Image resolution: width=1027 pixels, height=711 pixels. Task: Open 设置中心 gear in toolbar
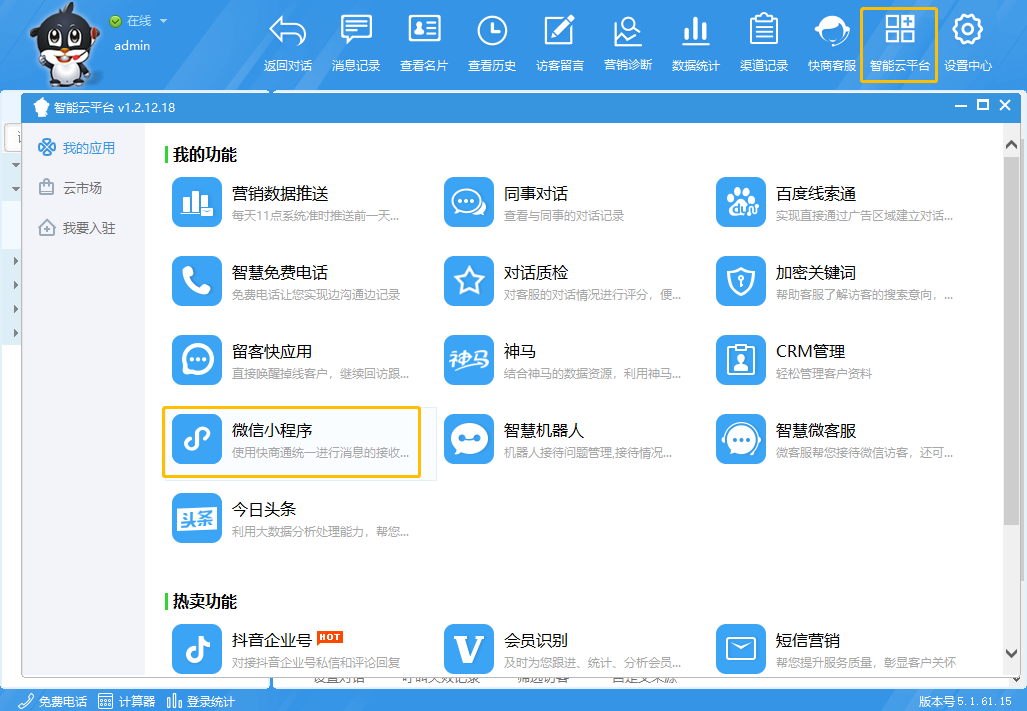[x=967, y=44]
